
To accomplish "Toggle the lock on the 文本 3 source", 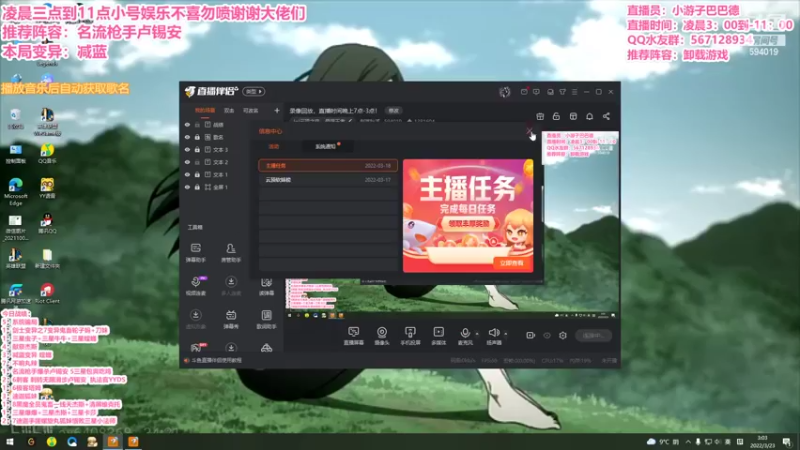I will point(197,149).
